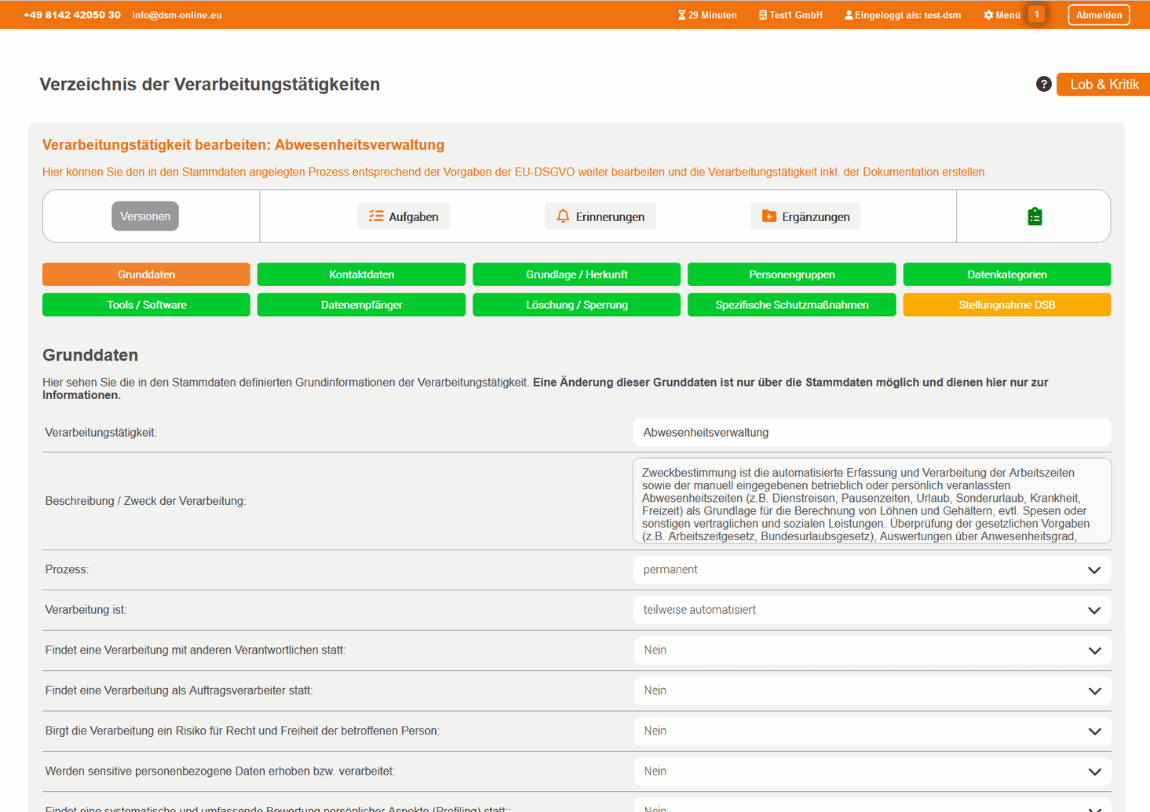This screenshot has width=1150, height=812.
Task: Click the Versionen button
Action: [145, 216]
